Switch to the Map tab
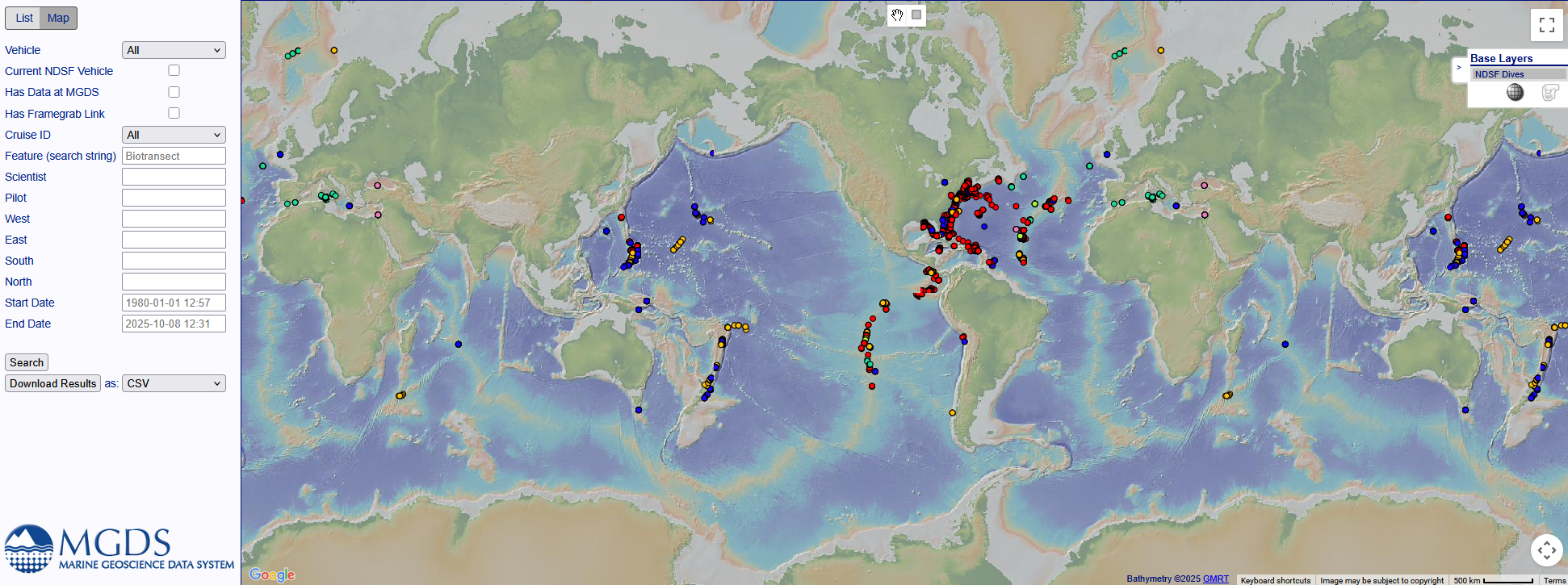Screen dimensions: 1568x585 (58, 18)
